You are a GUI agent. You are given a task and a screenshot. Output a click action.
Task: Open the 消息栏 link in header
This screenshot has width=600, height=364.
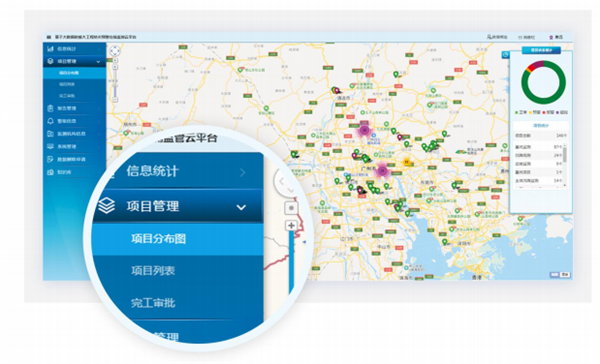coord(527,37)
